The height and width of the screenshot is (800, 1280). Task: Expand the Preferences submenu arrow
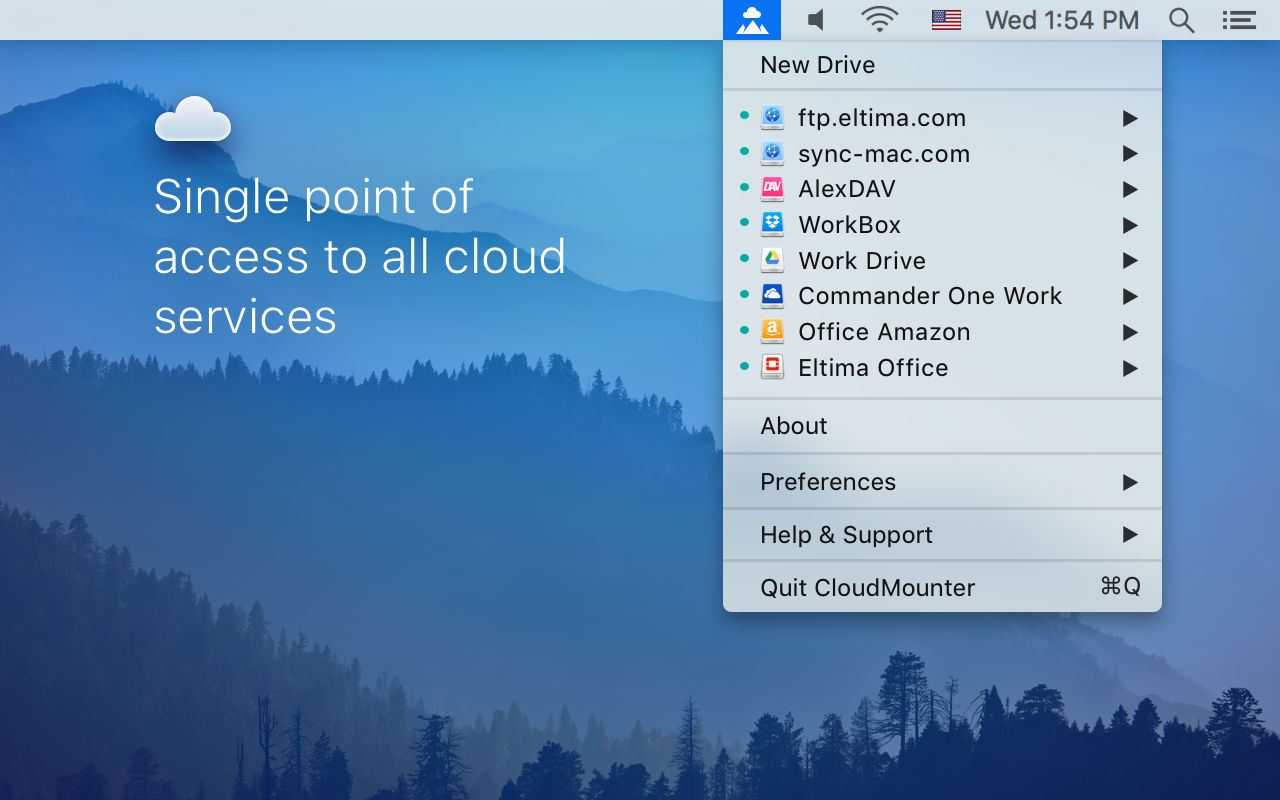tap(1130, 482)
